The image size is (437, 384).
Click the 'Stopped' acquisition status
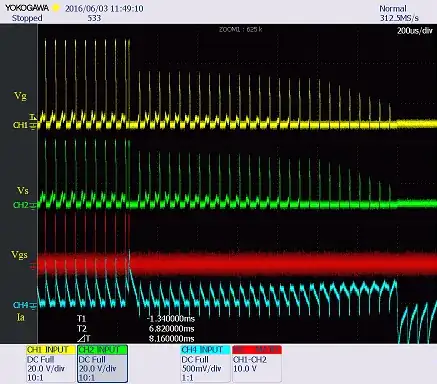[x=27, y=18]
